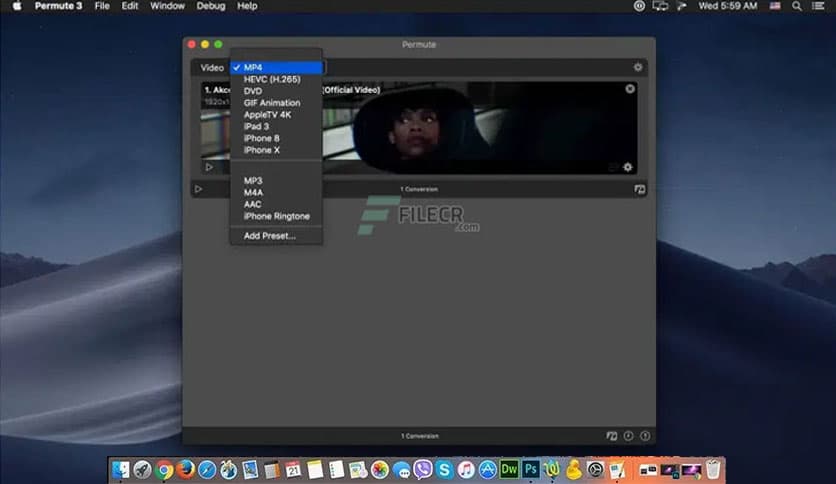The height and width of the screenshot is (484, 836).
Task: Launch Dreamweaver from the Dock
Action: (x=509, y=470)
